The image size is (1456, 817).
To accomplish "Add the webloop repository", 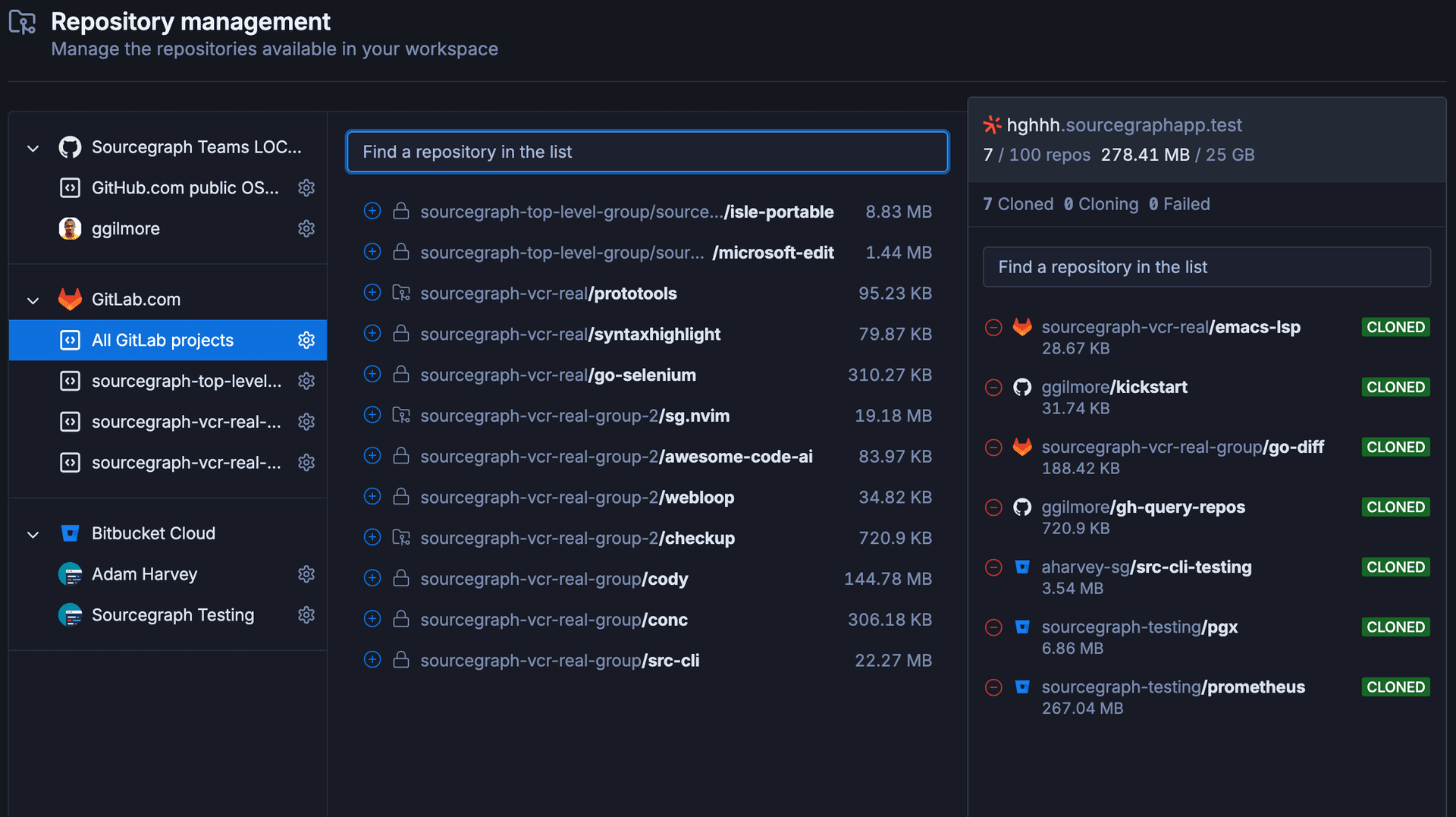I will [x=372, y=497].
